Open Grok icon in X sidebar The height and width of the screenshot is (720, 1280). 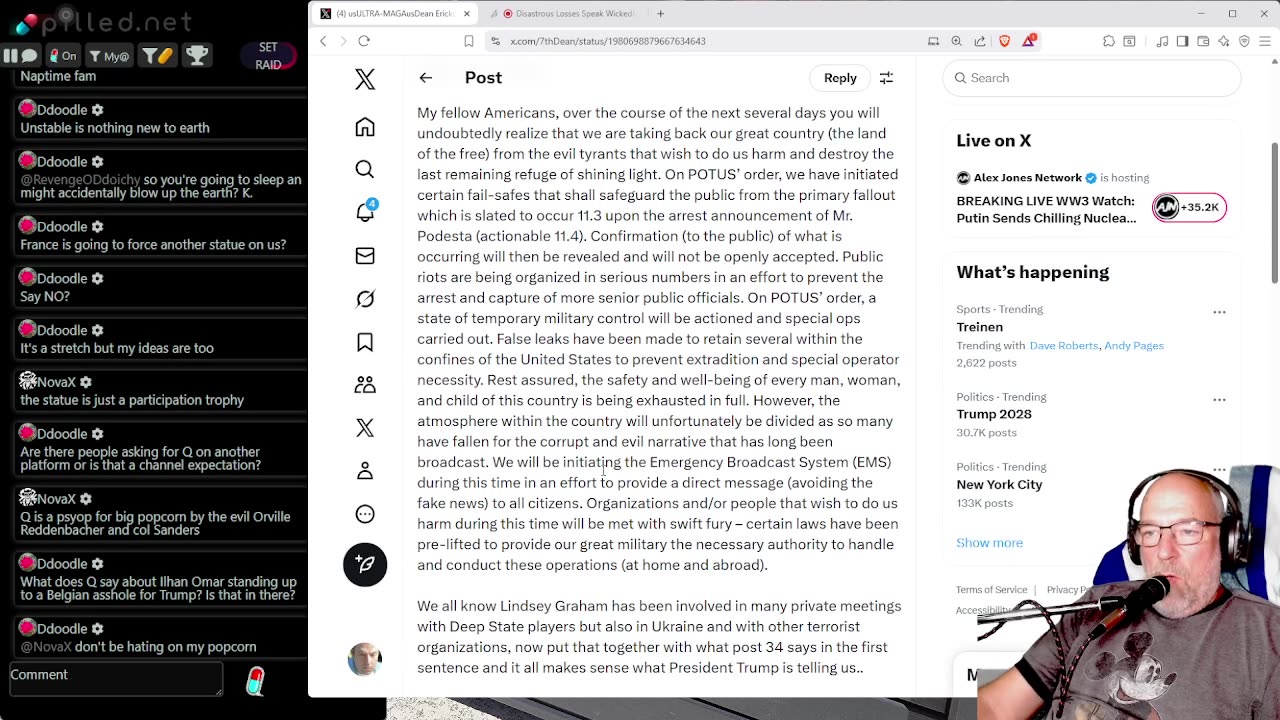pyautogui.click(x=365, y=299)
